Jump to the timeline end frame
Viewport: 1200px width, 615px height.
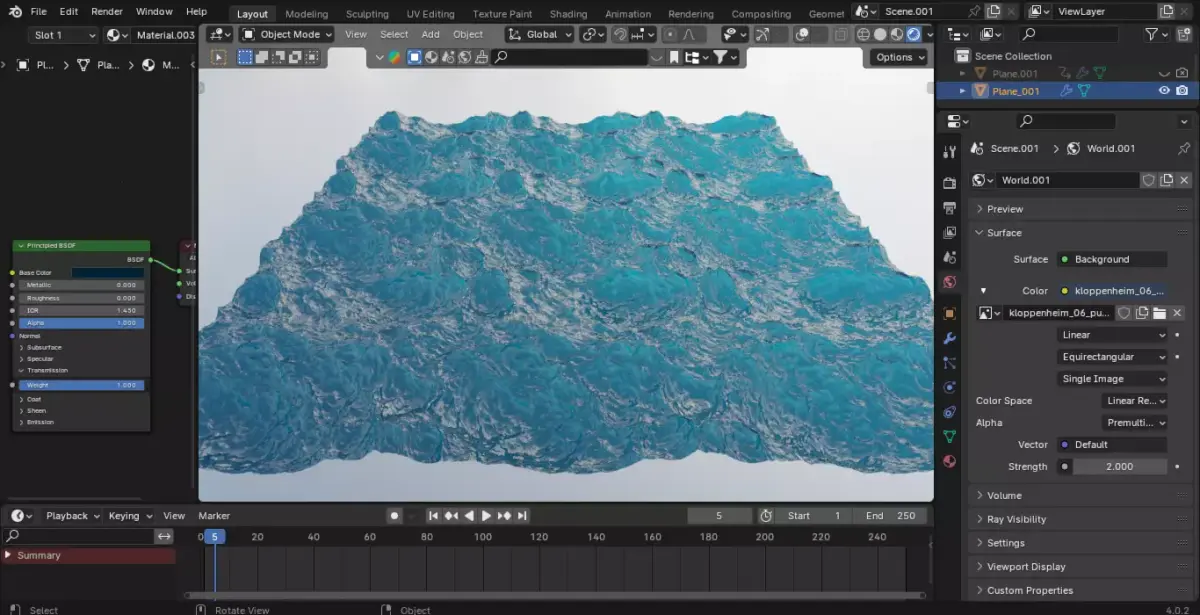[x=522, y=516]
